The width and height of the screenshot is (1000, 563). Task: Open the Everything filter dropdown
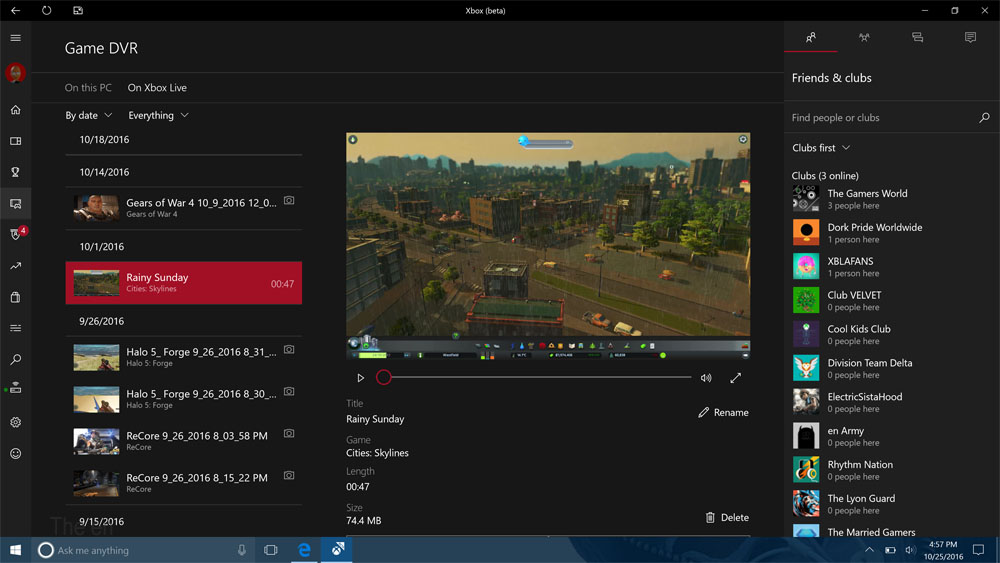point(158,115)
